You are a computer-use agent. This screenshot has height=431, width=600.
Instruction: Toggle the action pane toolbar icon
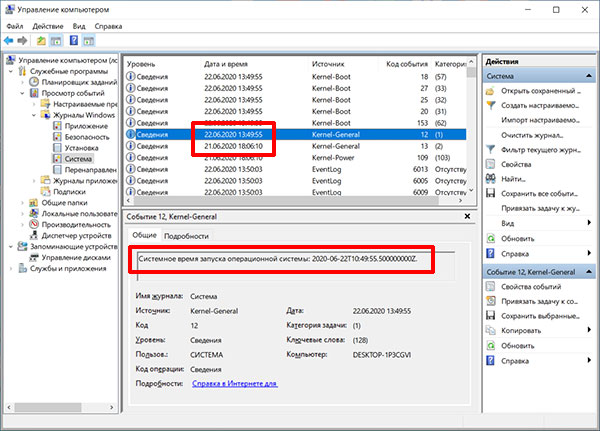[89, 41]
